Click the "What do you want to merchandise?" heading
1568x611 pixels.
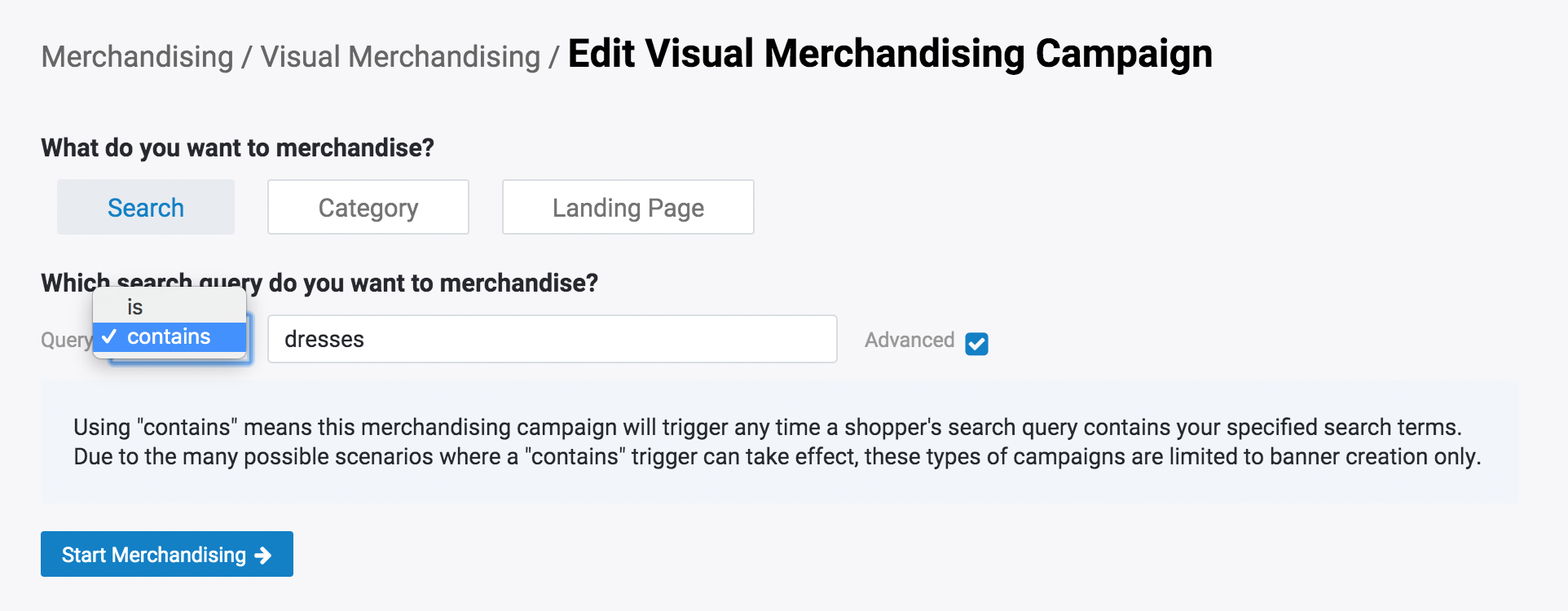pyautogui.click(x=237, y=147)
